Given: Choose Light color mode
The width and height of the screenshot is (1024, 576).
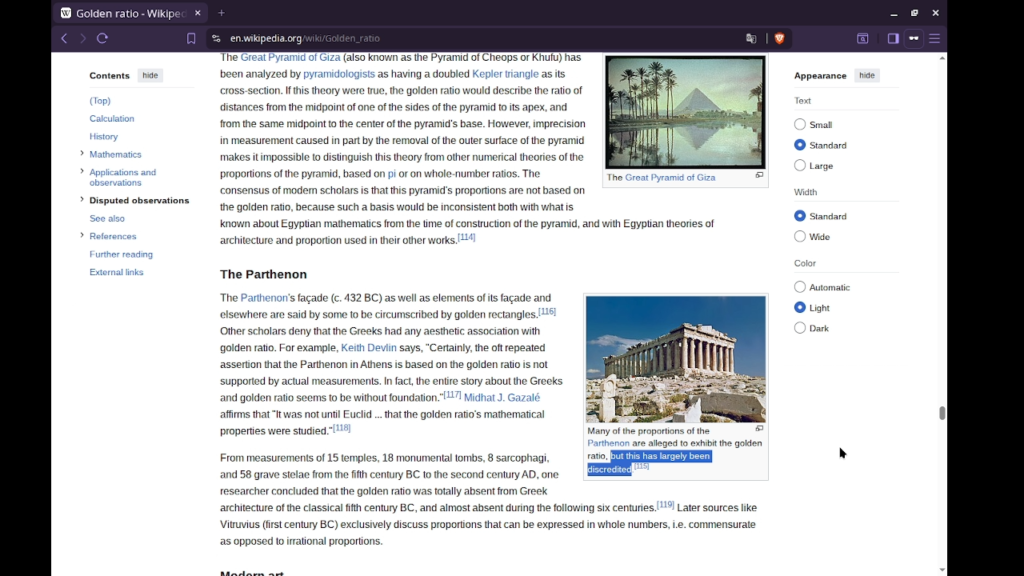Looking at the screenshot, I should (x=800, y=307).
